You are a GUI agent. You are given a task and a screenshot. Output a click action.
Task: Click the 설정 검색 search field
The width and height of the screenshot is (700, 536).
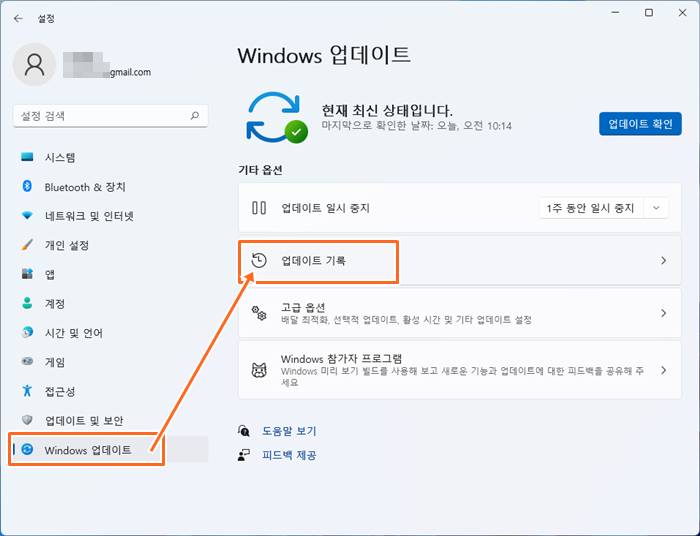pyautogui.click(x=110, y=116)
